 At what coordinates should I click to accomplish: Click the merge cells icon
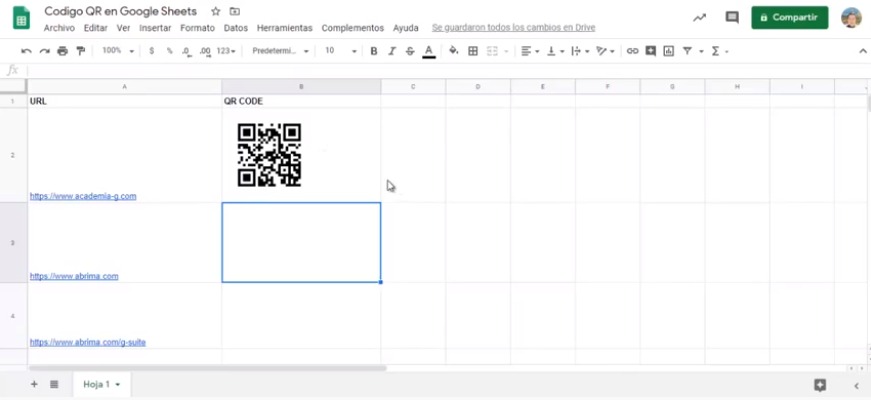point(492,51)
